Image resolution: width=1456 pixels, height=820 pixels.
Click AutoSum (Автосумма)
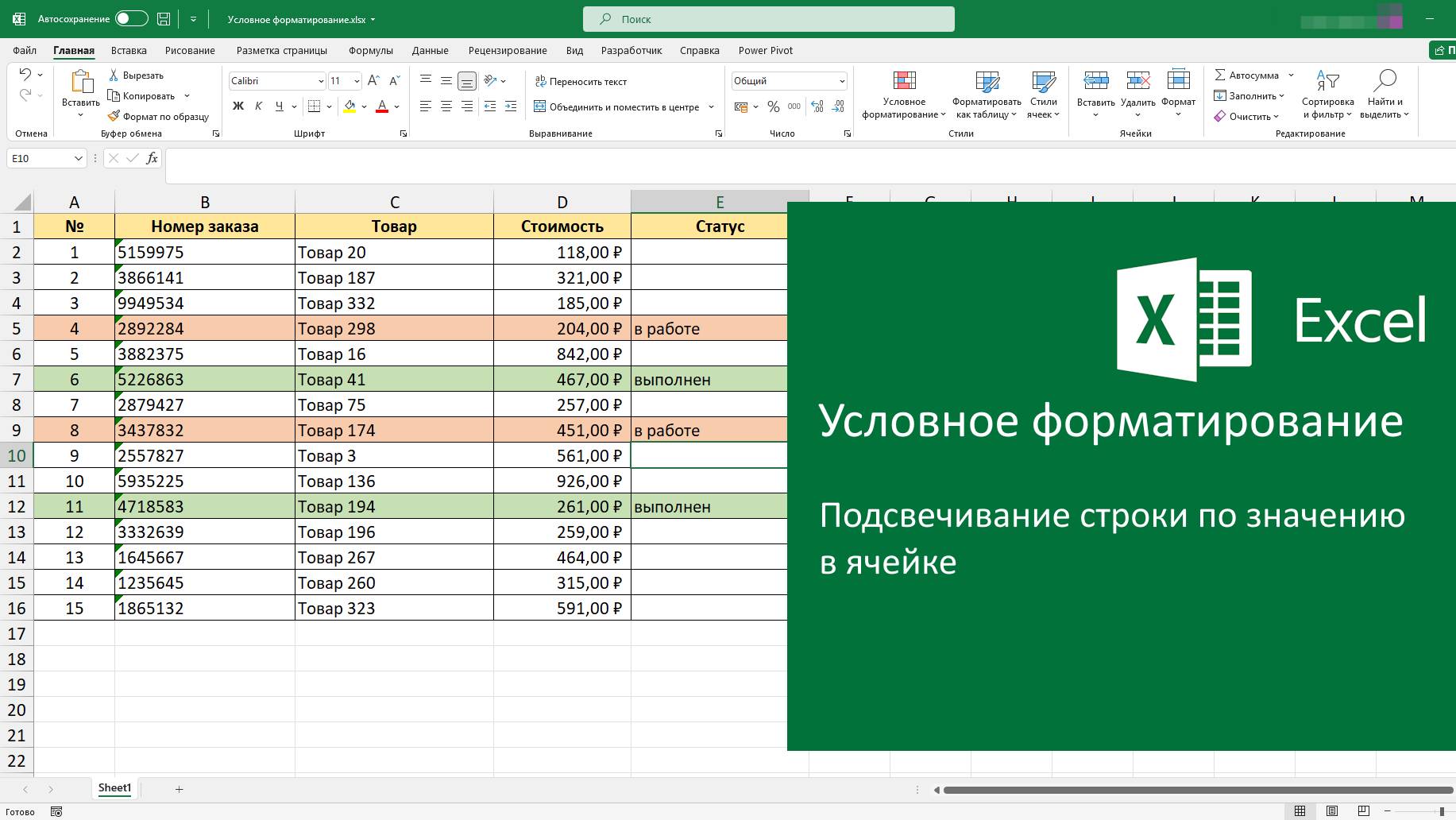click(x=1246, y=75)
